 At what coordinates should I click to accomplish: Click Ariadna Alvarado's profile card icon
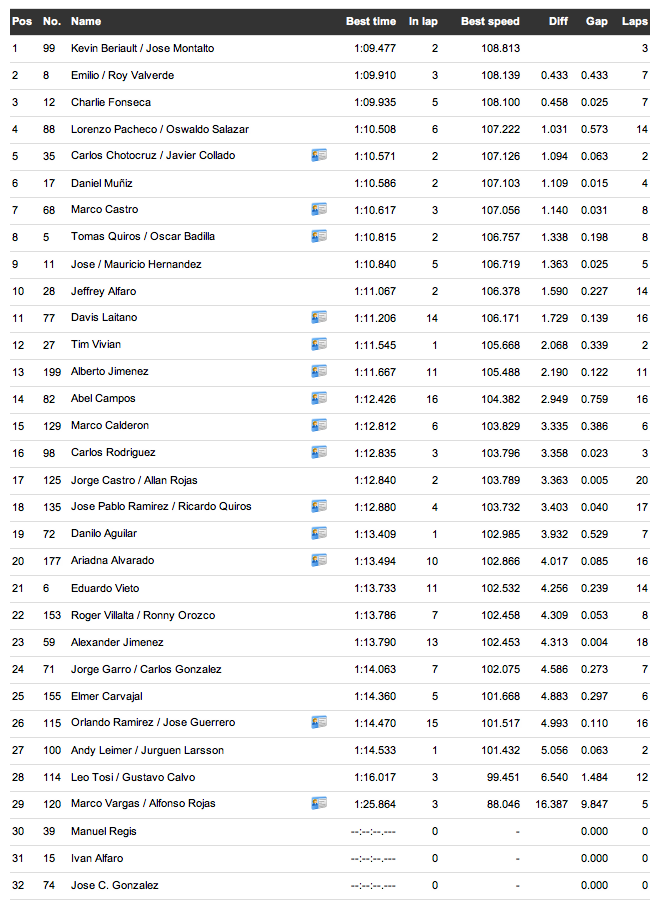pos(319,561)
